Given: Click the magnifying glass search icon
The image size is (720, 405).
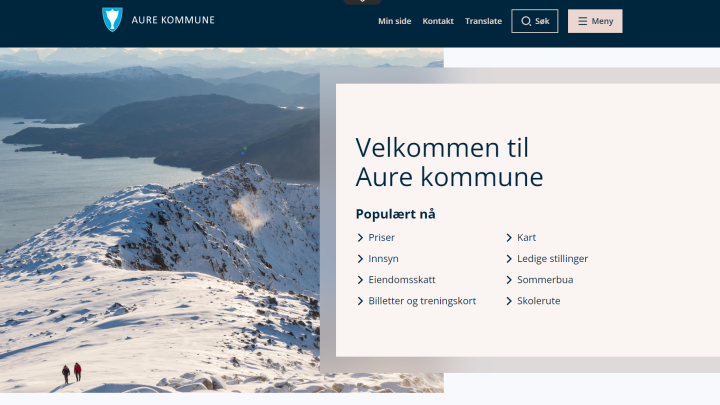Looking at the screenshot, I should click(526, 21).
